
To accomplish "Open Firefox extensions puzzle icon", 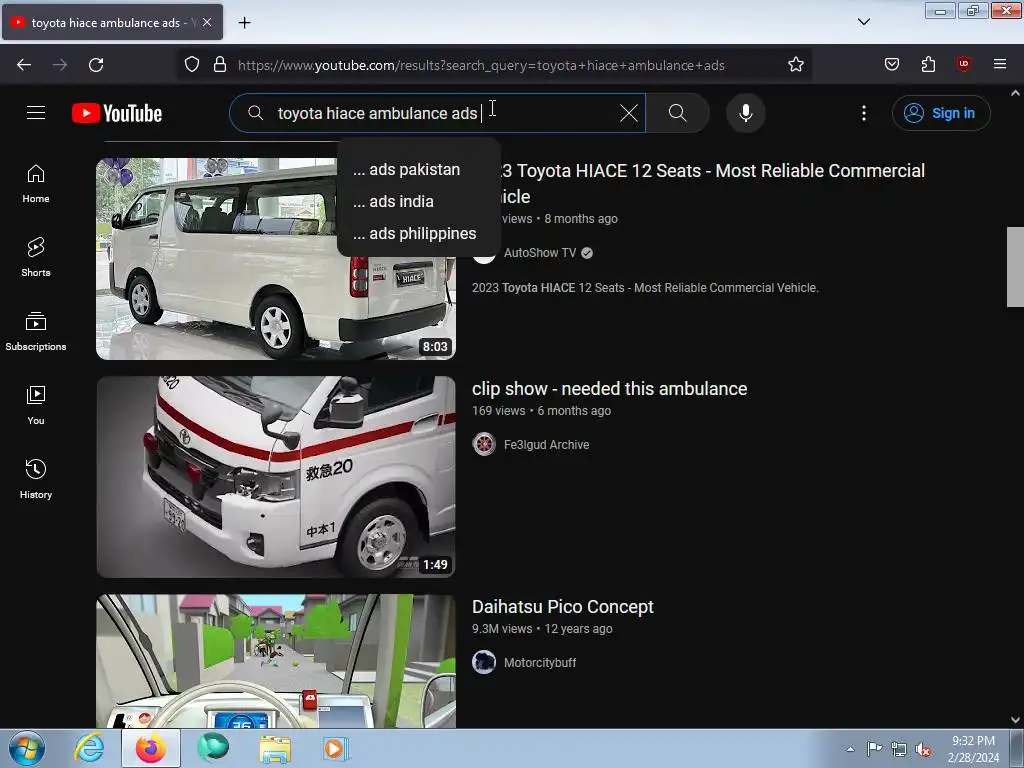I will [x=928, y=65].
